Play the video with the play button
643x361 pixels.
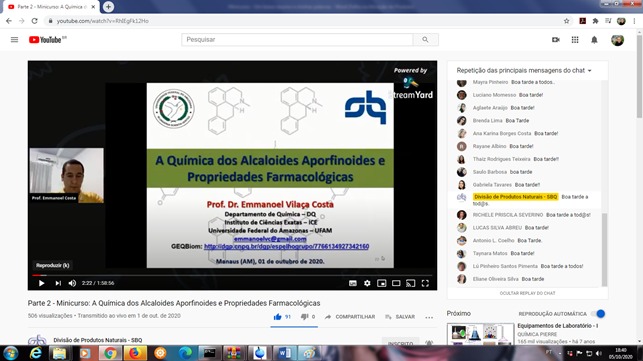pos(41,283)
